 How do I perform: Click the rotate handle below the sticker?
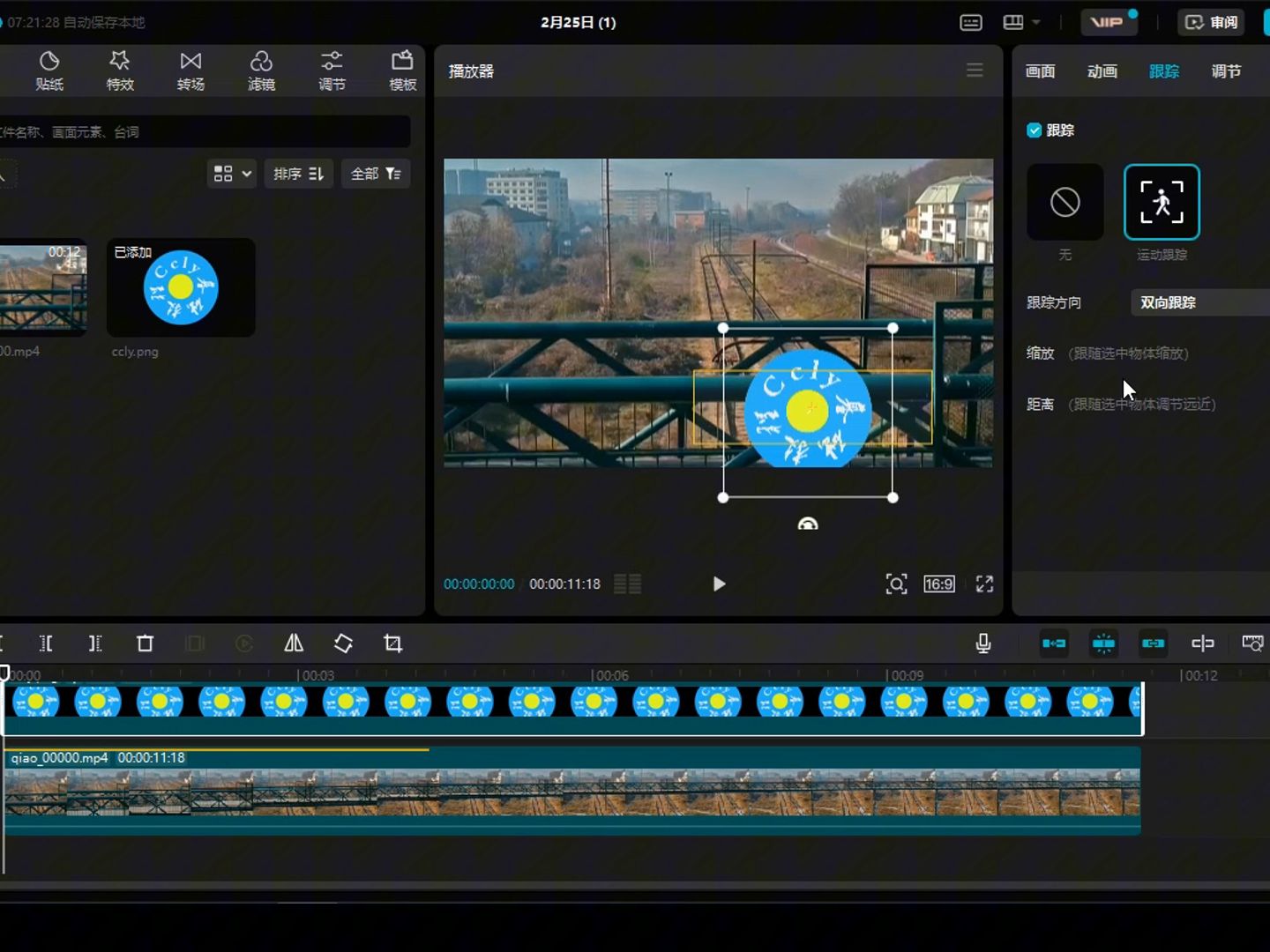[808, 524]
